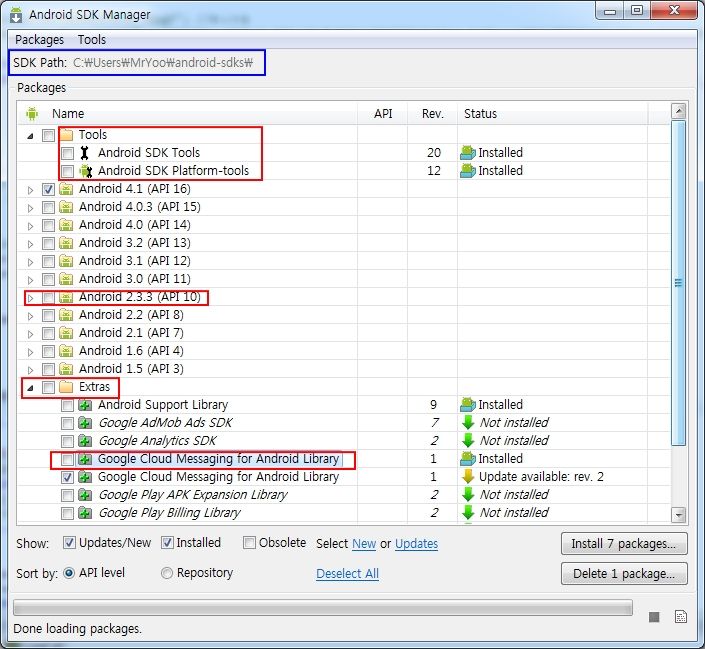Select the API level sort radio button

[69, 573]
